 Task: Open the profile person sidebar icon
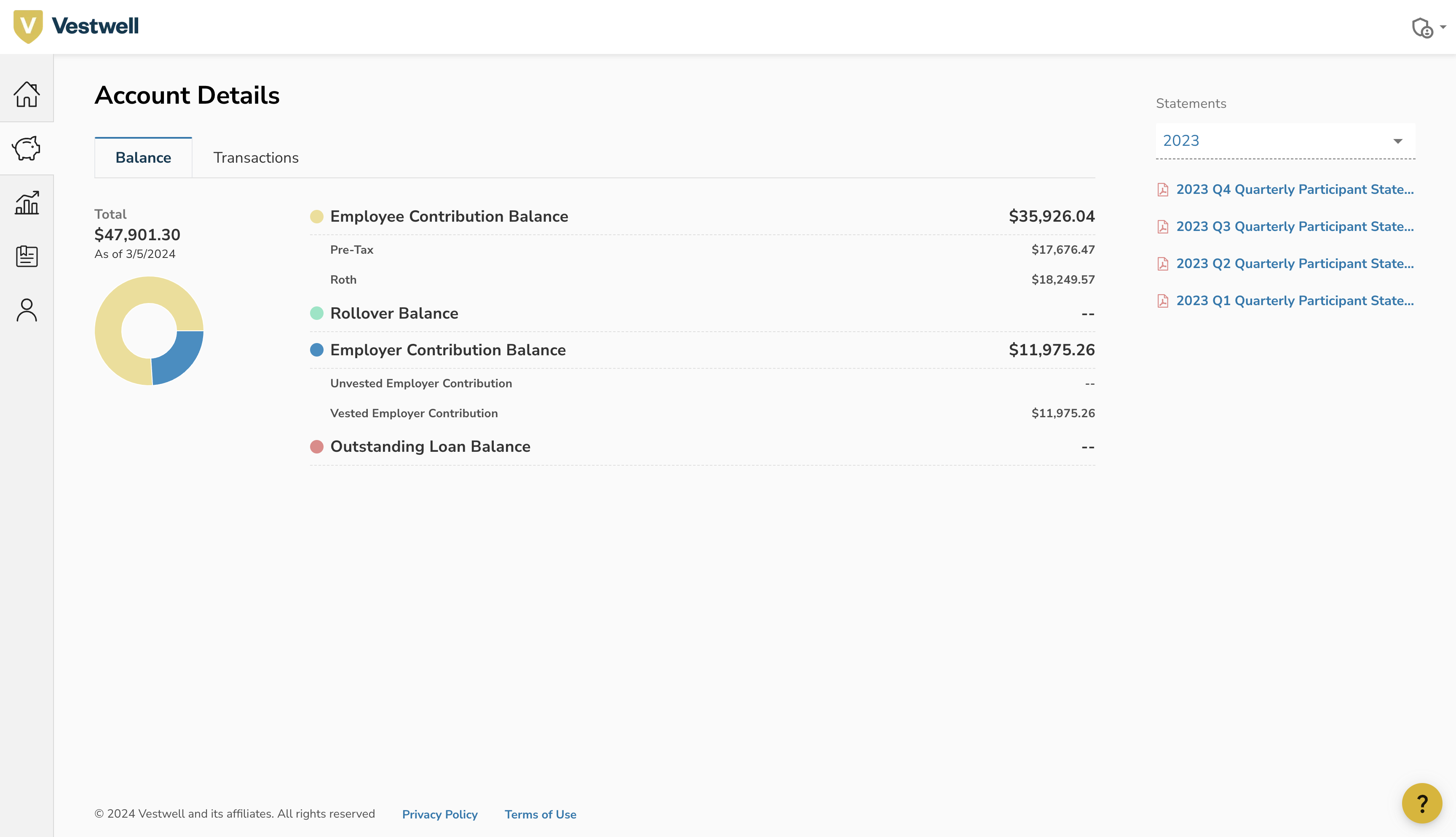(x=27, y=310)
